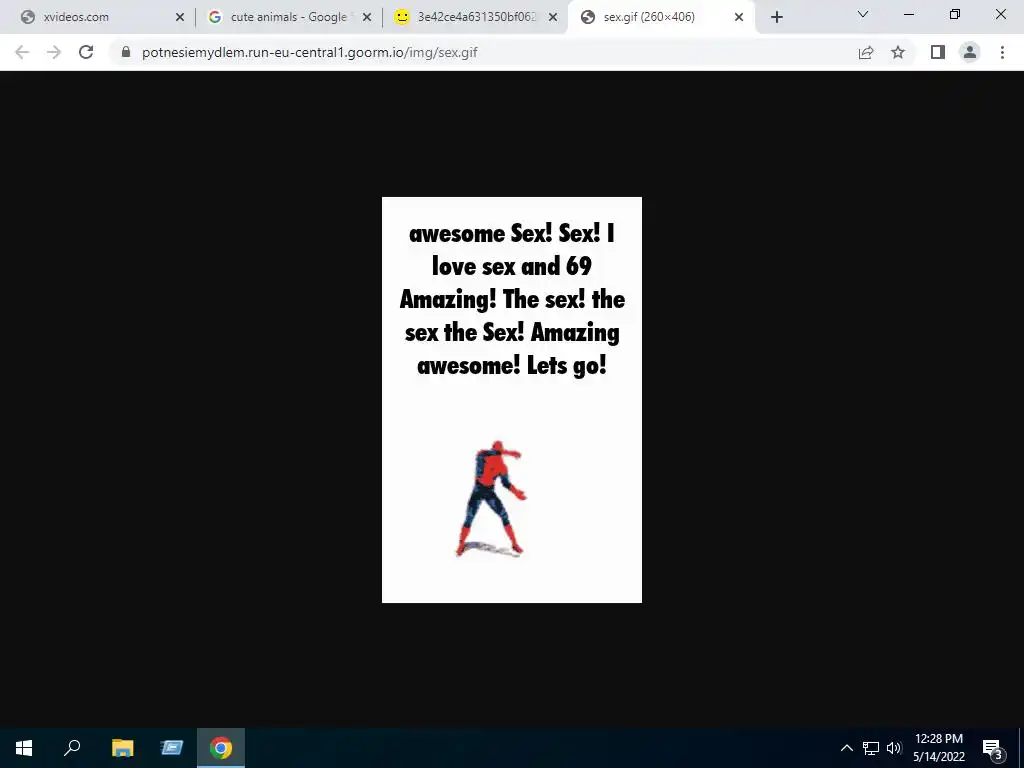The height and width of the screenshot is (768, 1024).
Task: Show hidden system tray icons
Action: tap(846, 748)
